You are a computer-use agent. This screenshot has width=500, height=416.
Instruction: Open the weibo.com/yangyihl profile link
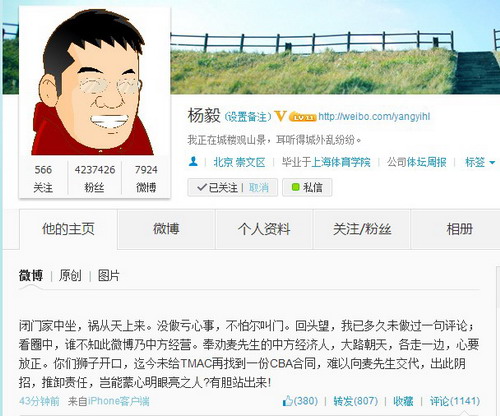click(374, 116)
